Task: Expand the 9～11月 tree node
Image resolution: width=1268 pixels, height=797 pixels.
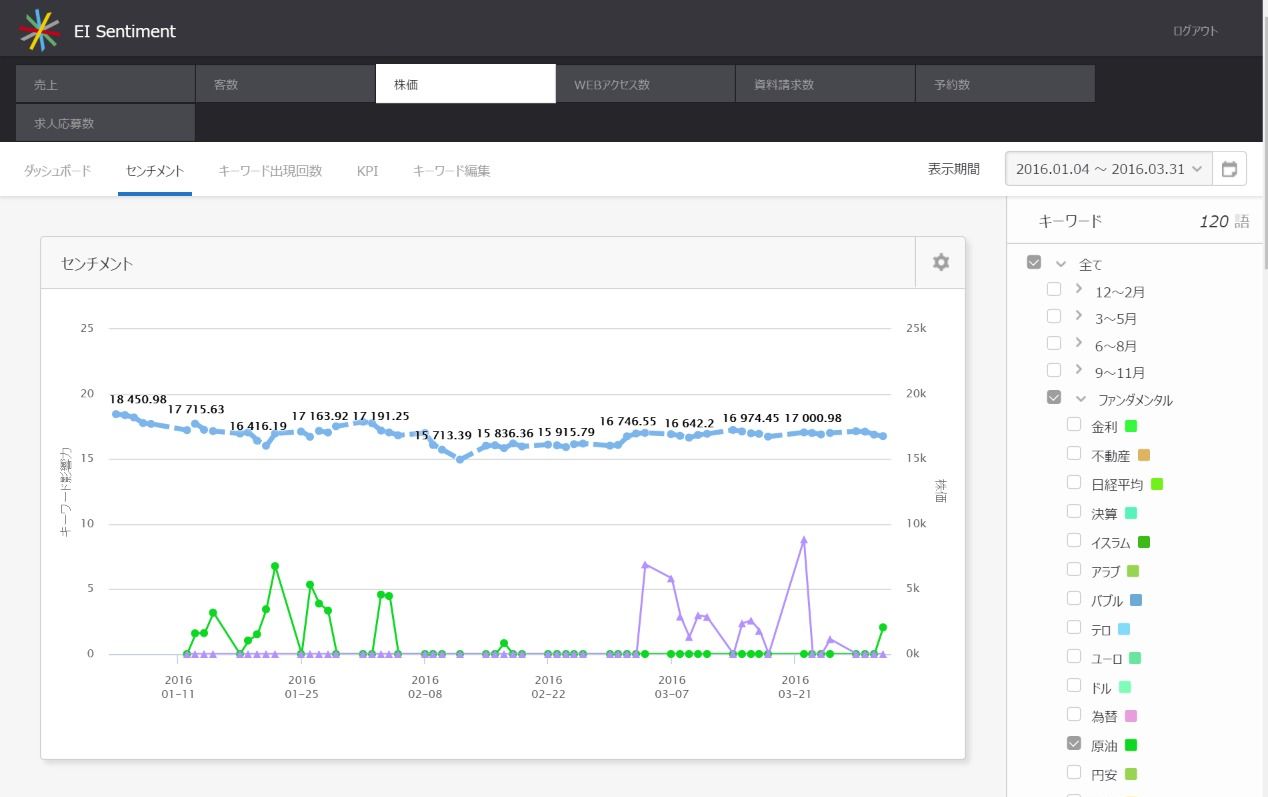Action: pos(1079,369)
